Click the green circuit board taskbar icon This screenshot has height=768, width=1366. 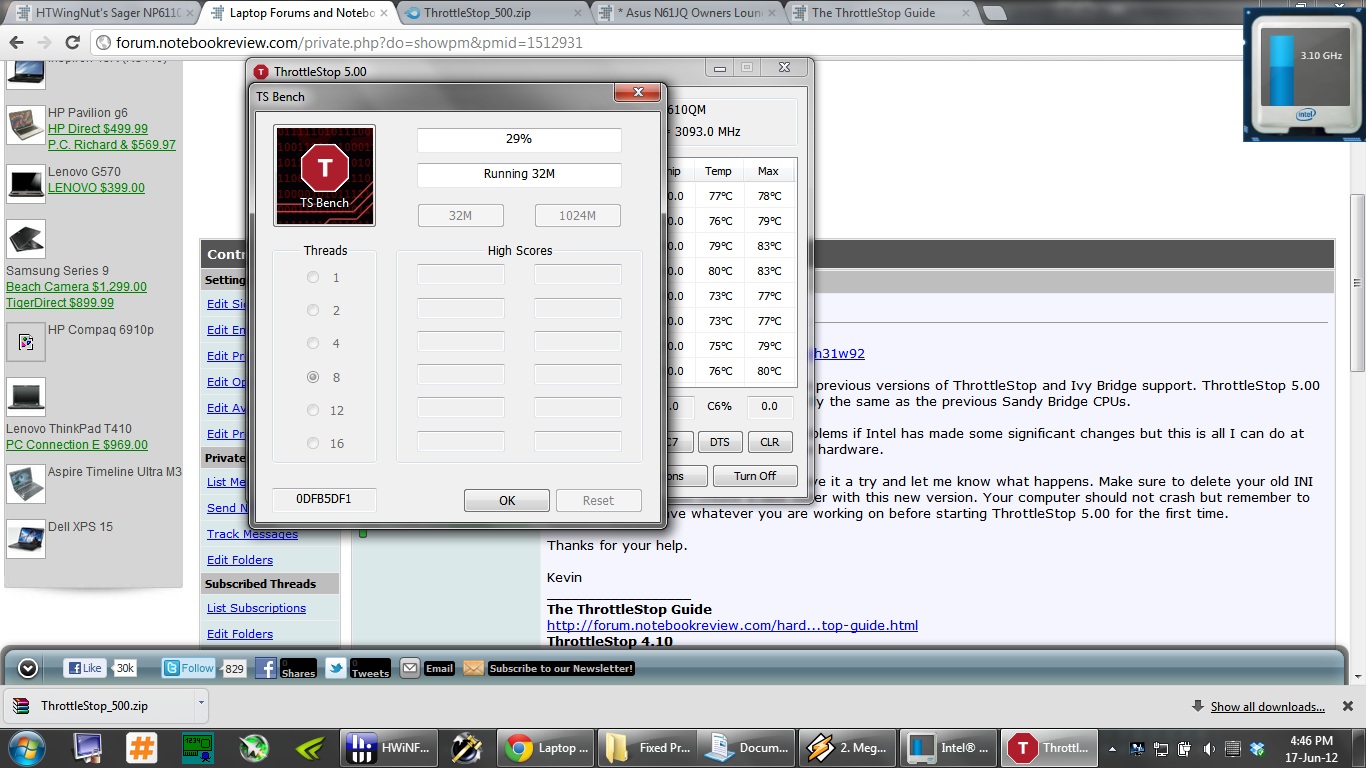tap(197, 747)
